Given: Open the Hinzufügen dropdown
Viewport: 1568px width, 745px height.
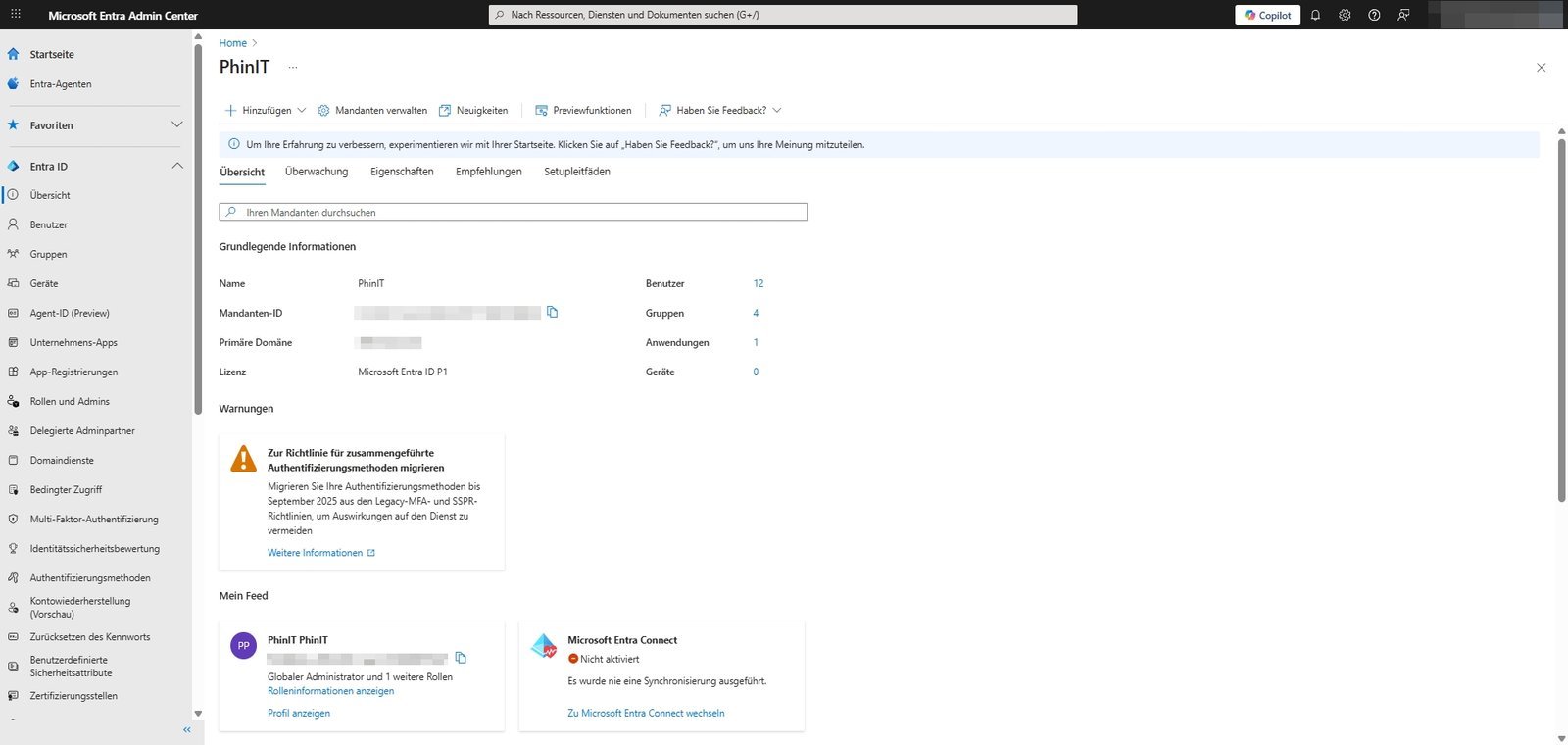Looking at the screenshot, I should [x=266, y=110].
